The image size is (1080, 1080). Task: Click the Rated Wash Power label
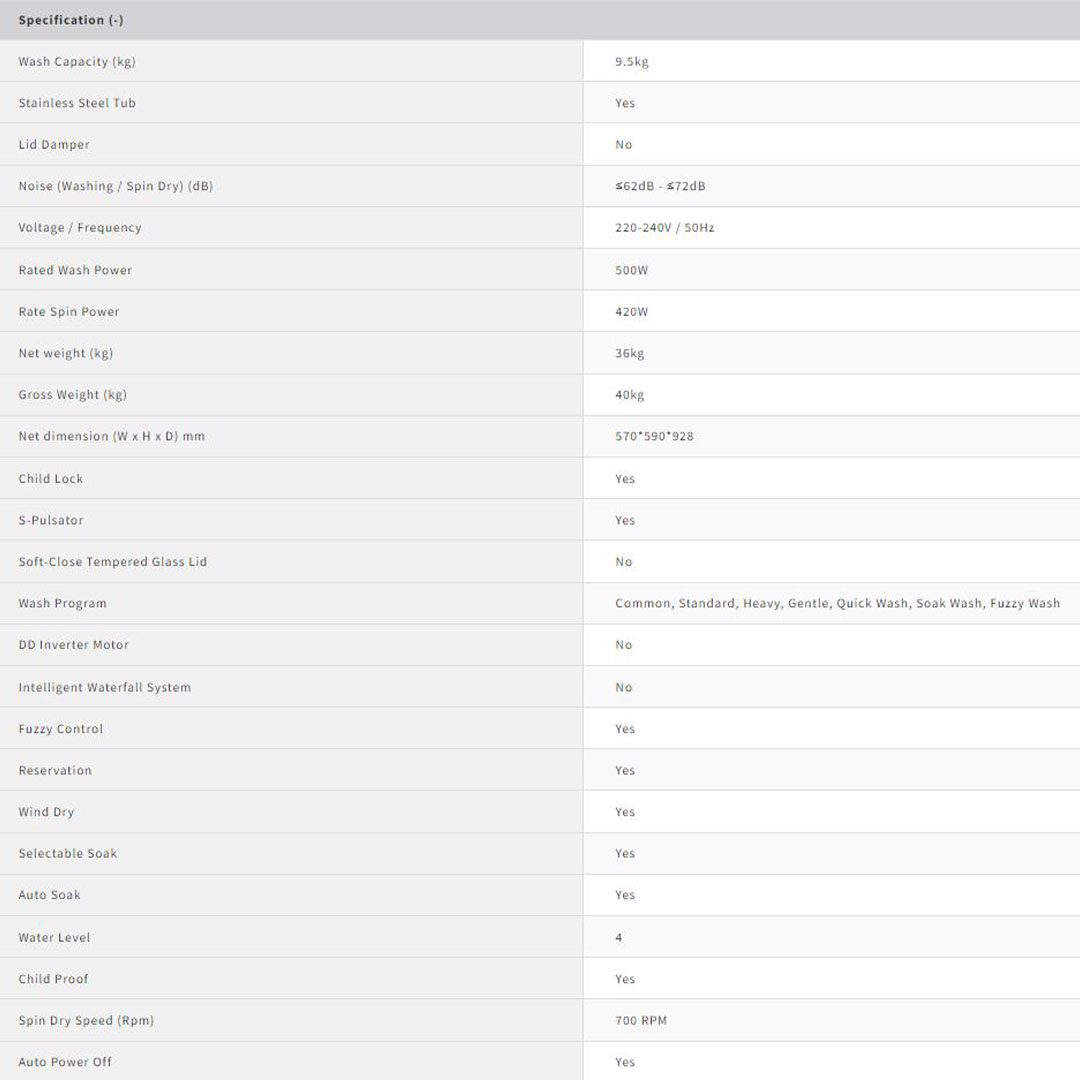coord(75,270)
